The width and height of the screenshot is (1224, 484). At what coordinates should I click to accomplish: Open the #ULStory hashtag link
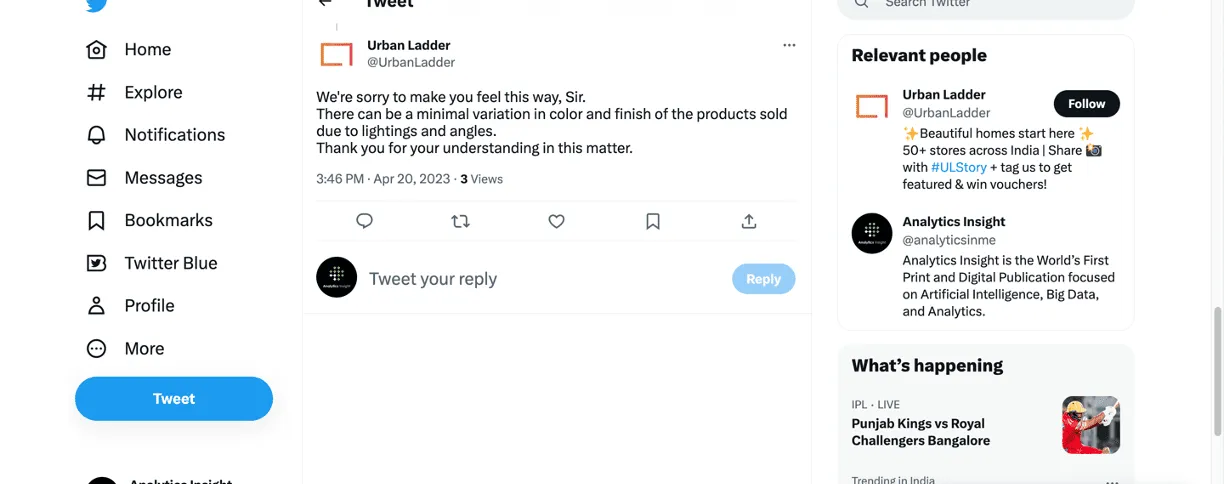click(959, 167)
